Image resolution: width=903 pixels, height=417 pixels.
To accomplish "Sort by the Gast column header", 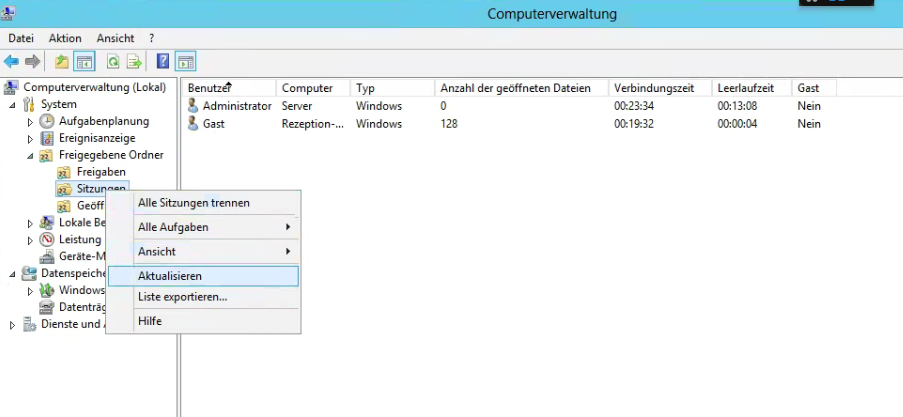I will (x=814, y=88).
